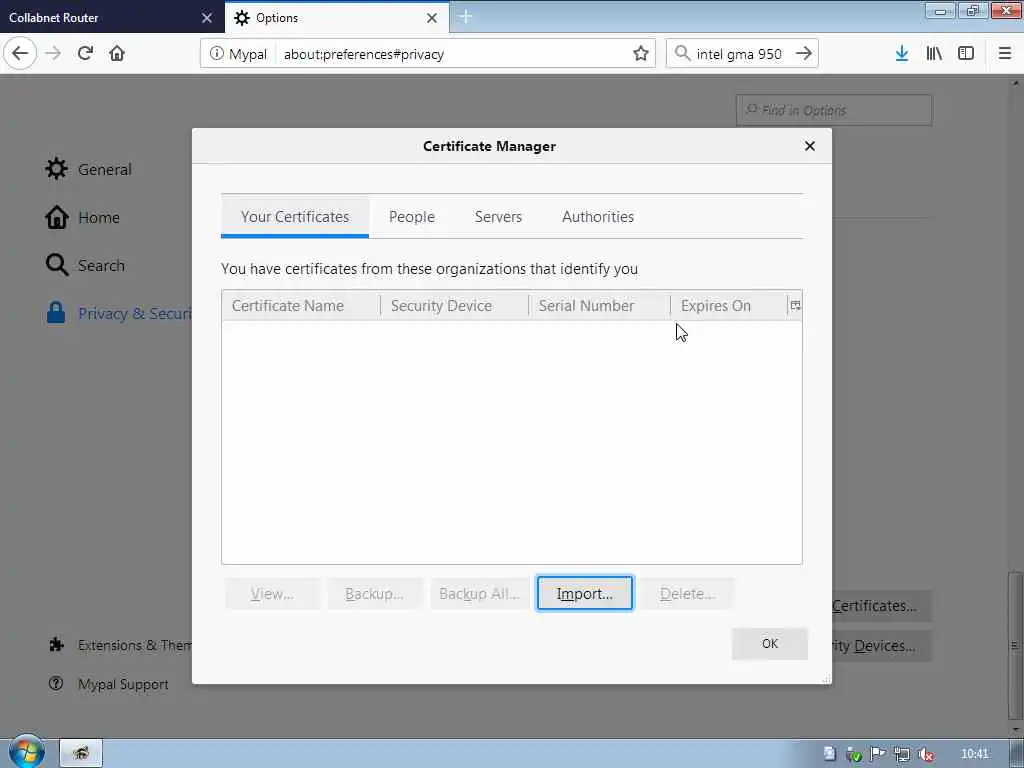The width and height of the screenshot is (1024, 768).
Task: Click the View Certificates button behind dialog
Action: click(x=882, y=606)
